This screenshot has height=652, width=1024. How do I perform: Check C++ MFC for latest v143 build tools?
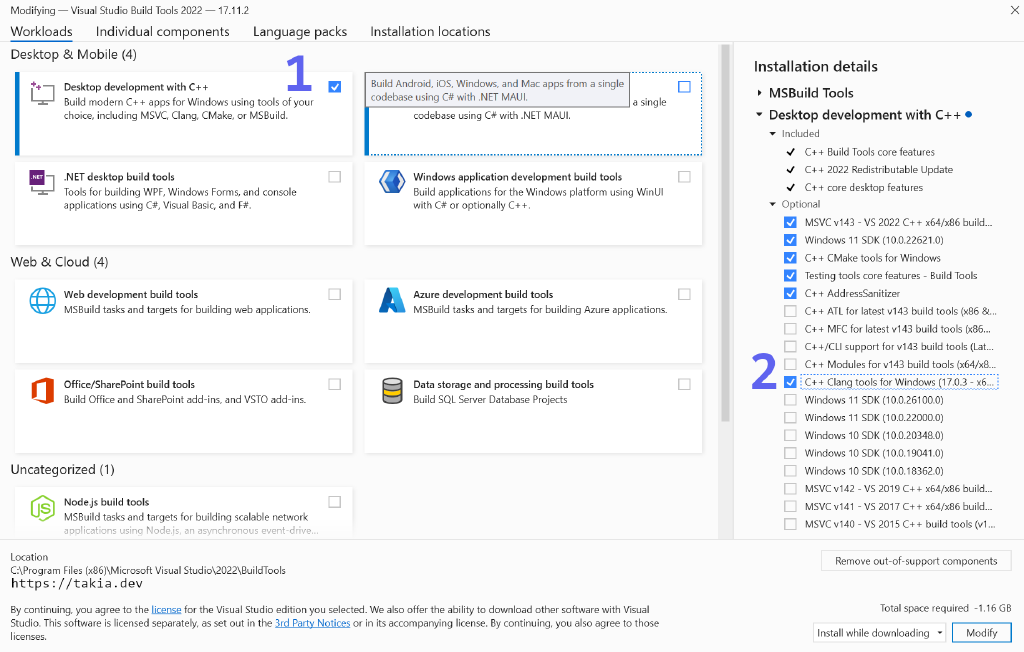click(790, 329)
